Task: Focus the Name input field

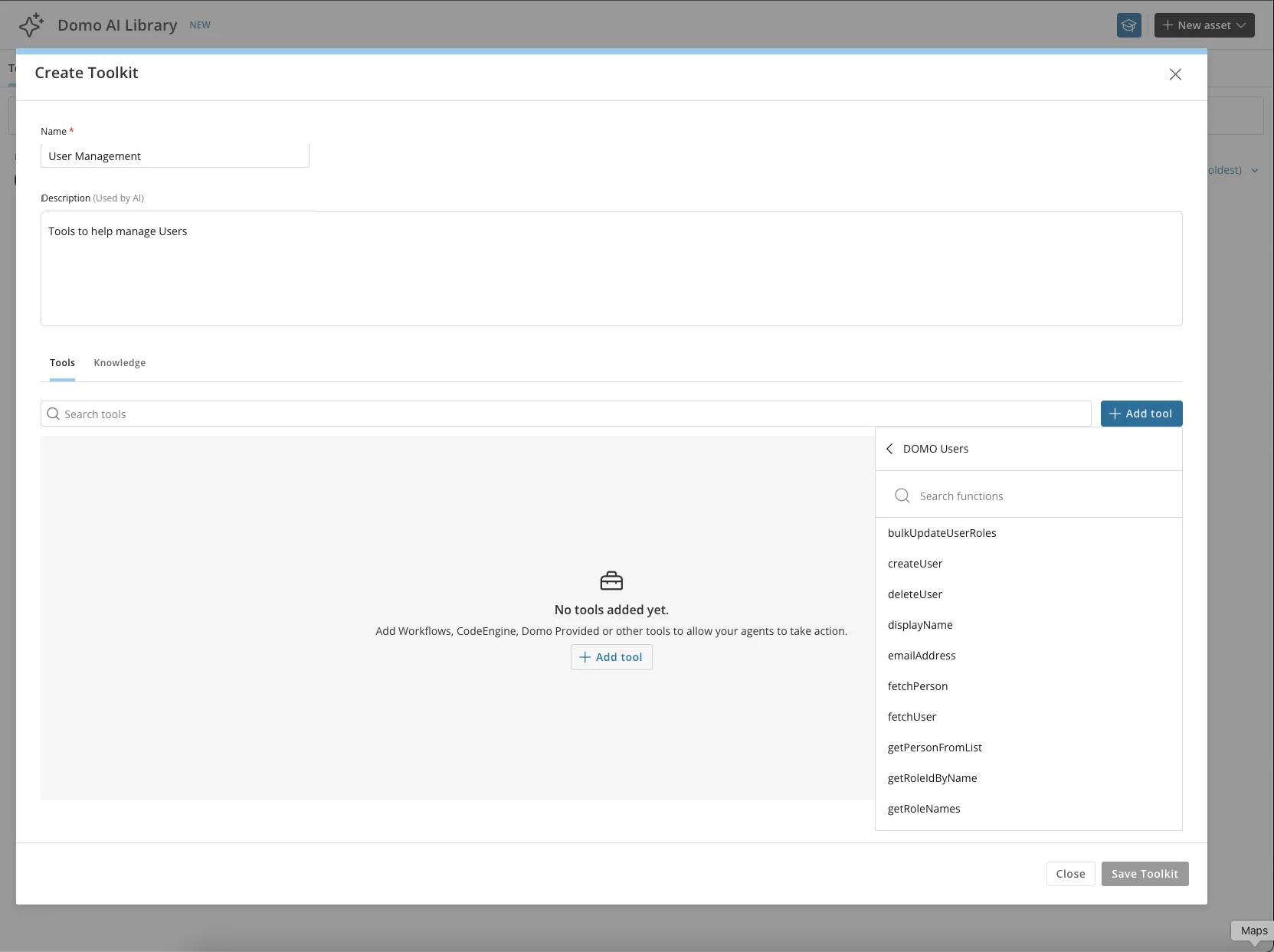Action: (175, 155)
